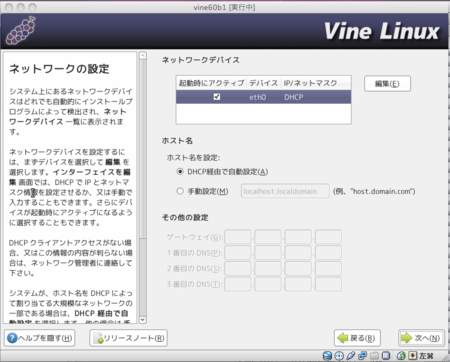Click the VirtualBox keyboard capture arrow icon
Screen dimensions: 450x362
click(412, 356)
